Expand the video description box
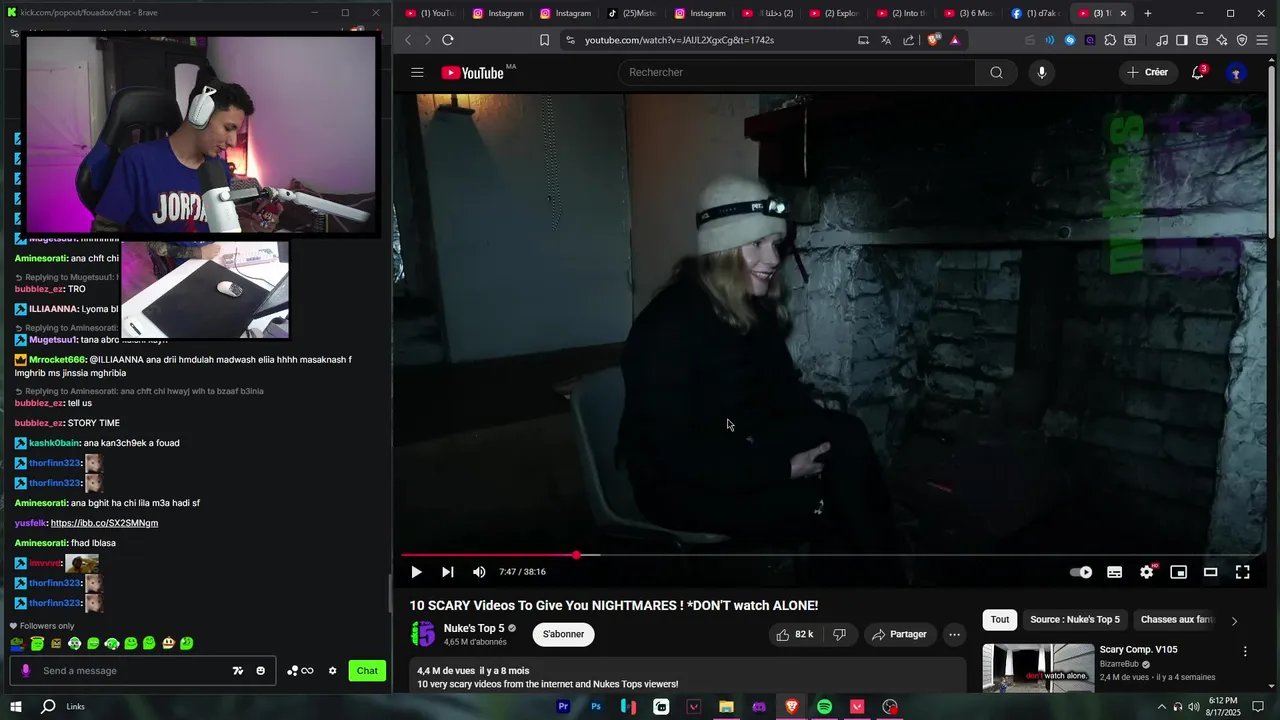The height and width of the screenshot is (720, 1280). pos(687,677)
